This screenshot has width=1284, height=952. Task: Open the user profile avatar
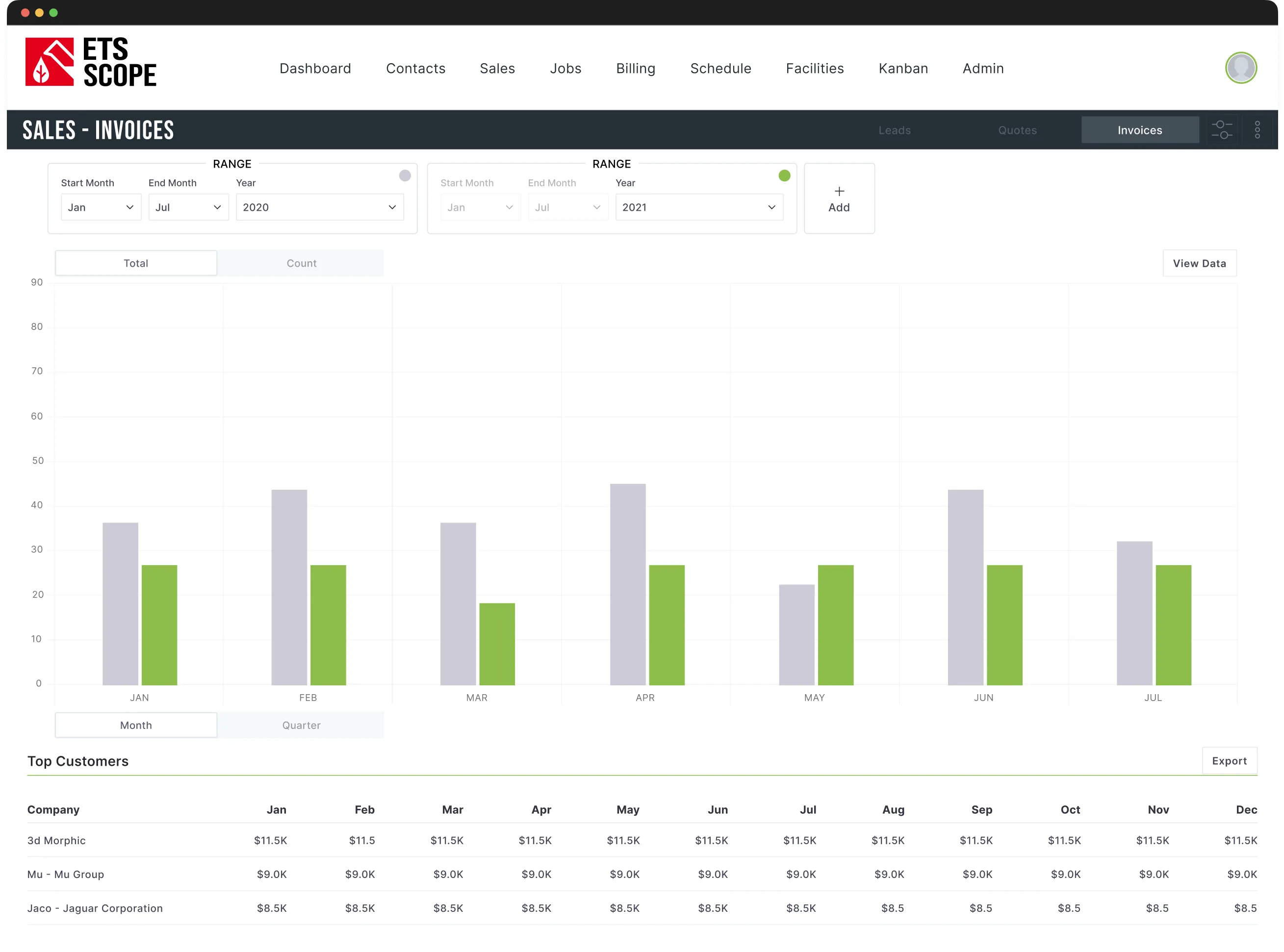[x=1241, y=68]
